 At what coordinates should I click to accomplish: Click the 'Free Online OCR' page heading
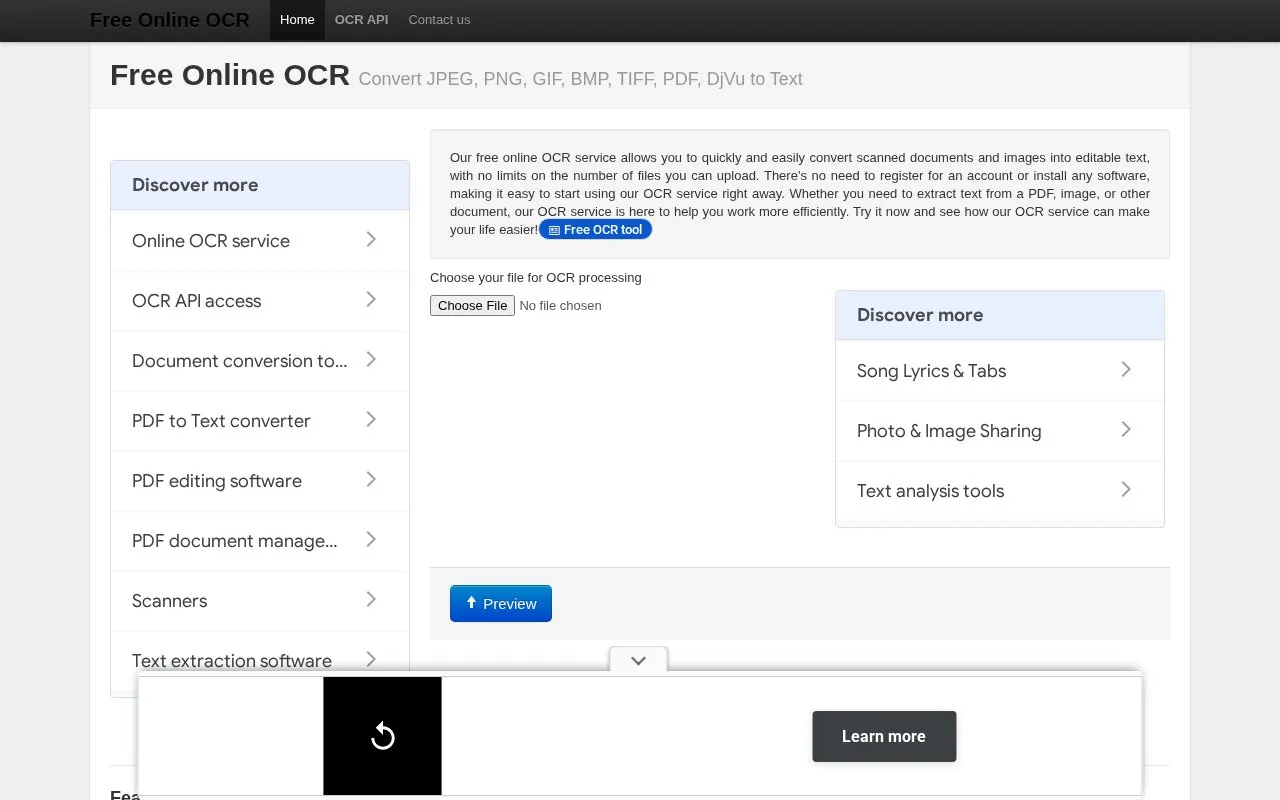click(x=230, y=75)
